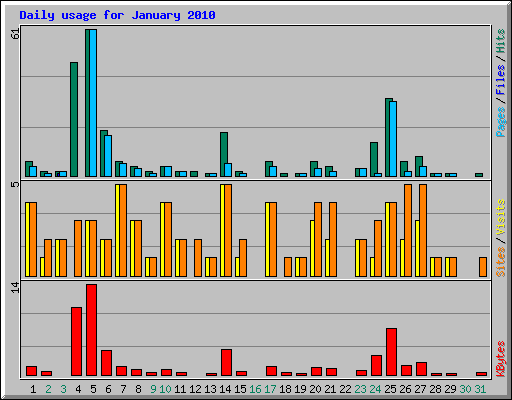The image size is (512, 400).
Task: Click the '5' visits axis maximum value
Action: (x=15, y=184)
